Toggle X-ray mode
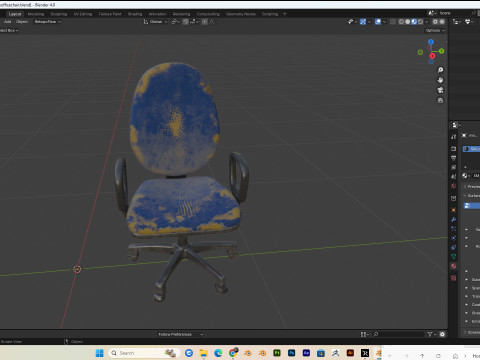The width and height of the screenshot is (480, 360). point(393,22)
